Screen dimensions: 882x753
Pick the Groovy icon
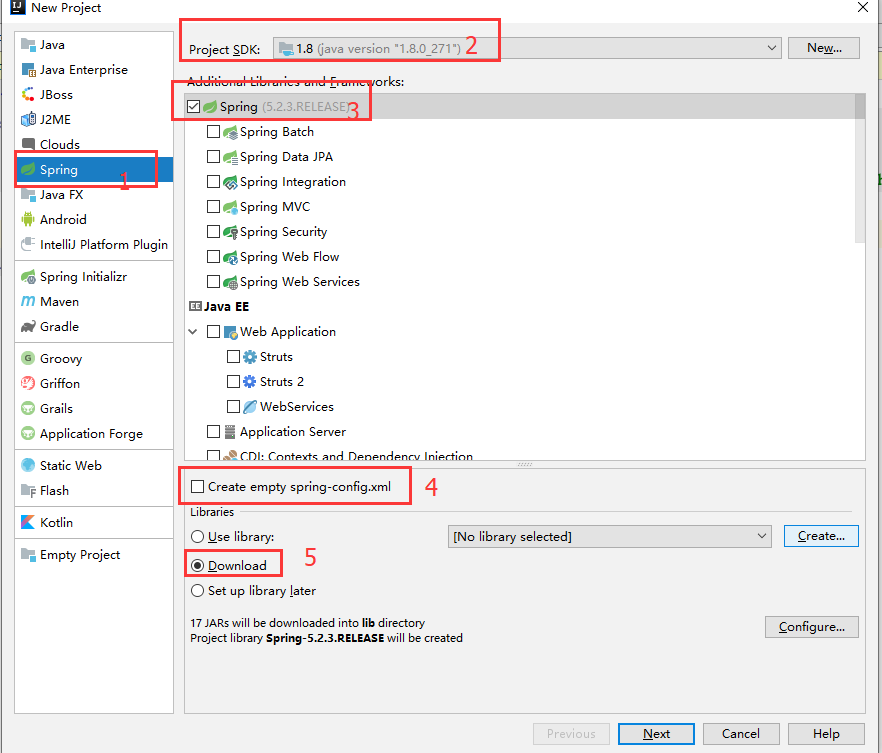pyautogui.click(x=28, y=358)
